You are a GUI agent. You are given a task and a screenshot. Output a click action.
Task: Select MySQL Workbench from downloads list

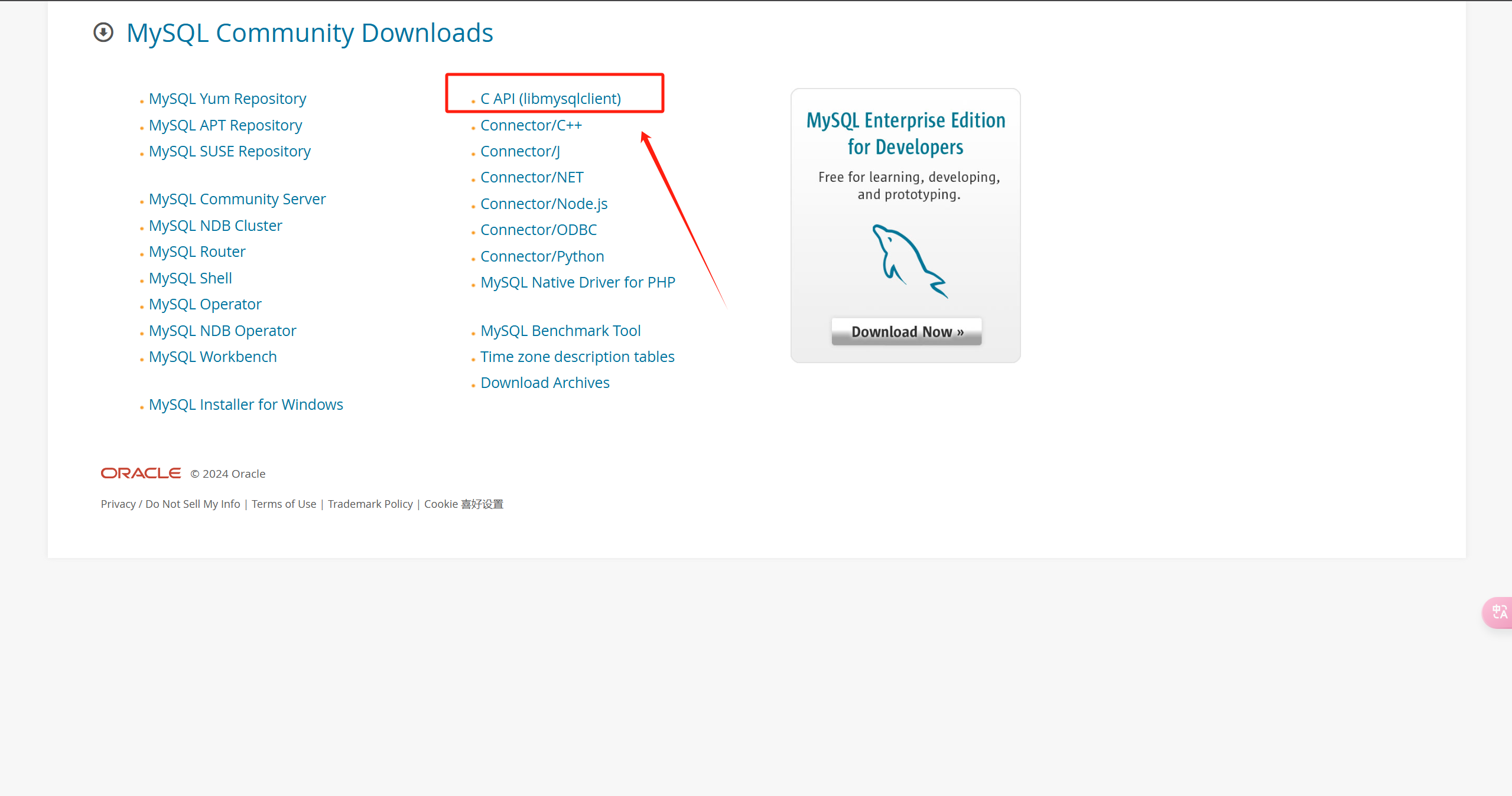pyautogui.click(x=212, y=355)
